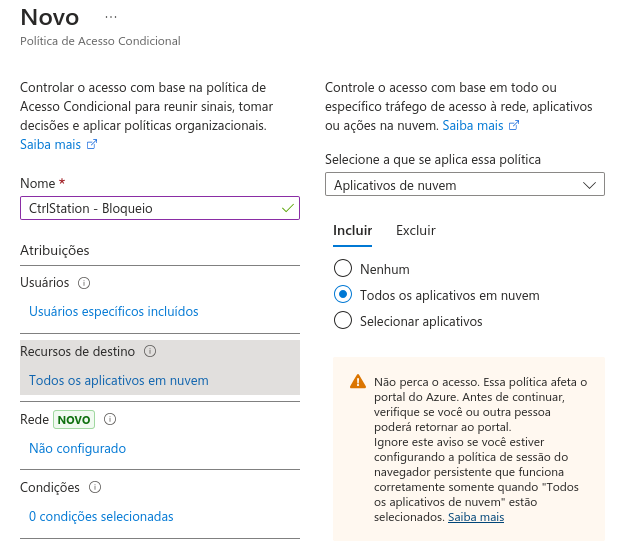Open 0 condições selecionadas link

101,516
